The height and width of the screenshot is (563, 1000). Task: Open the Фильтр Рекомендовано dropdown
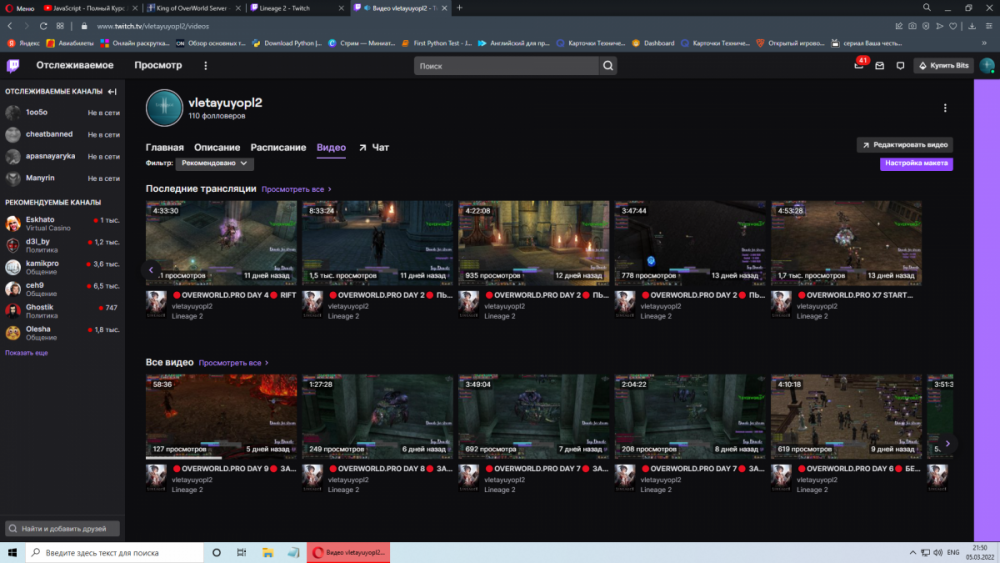point(214,163)
